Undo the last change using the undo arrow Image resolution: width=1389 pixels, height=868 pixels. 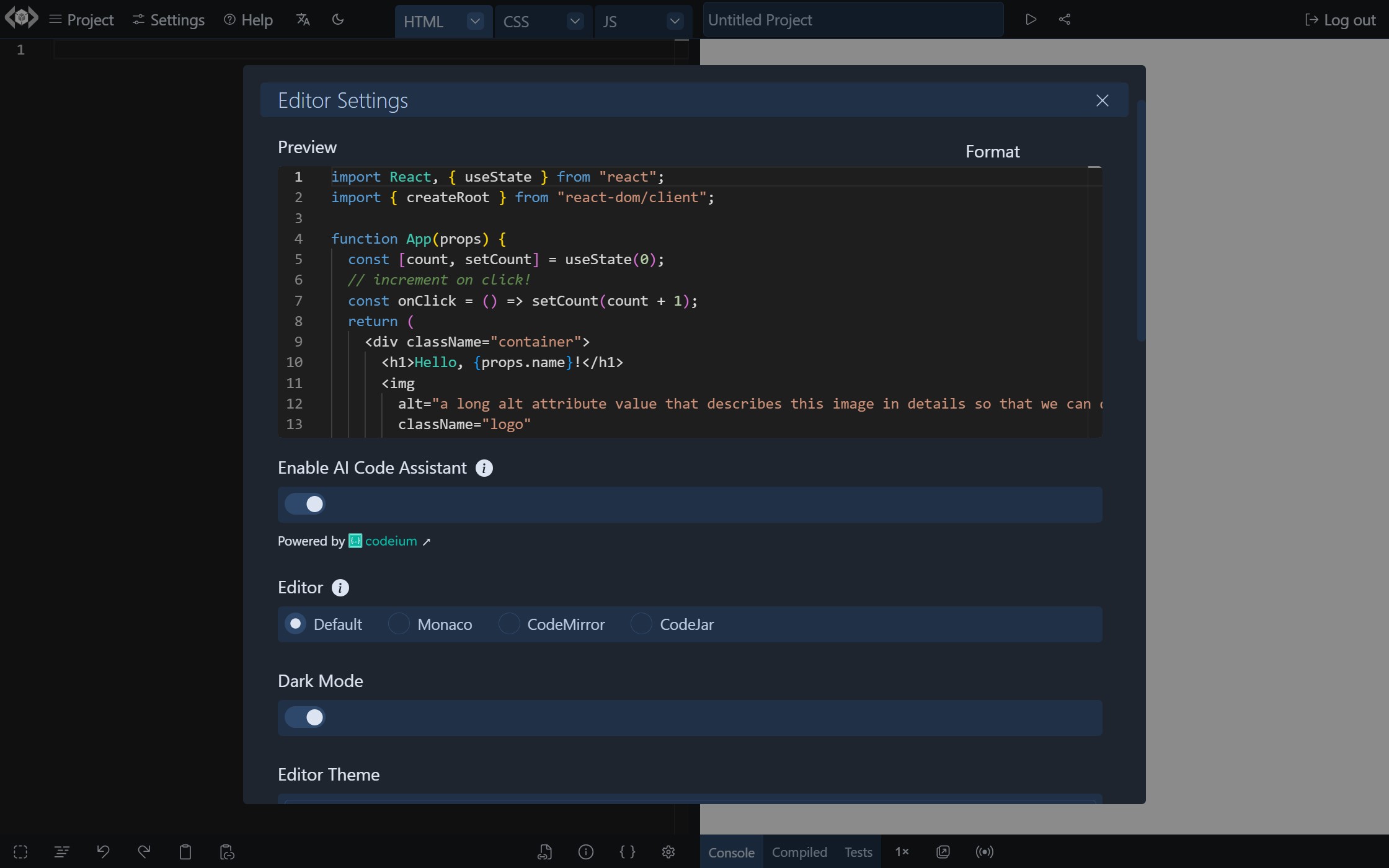[x=103, y=852]
